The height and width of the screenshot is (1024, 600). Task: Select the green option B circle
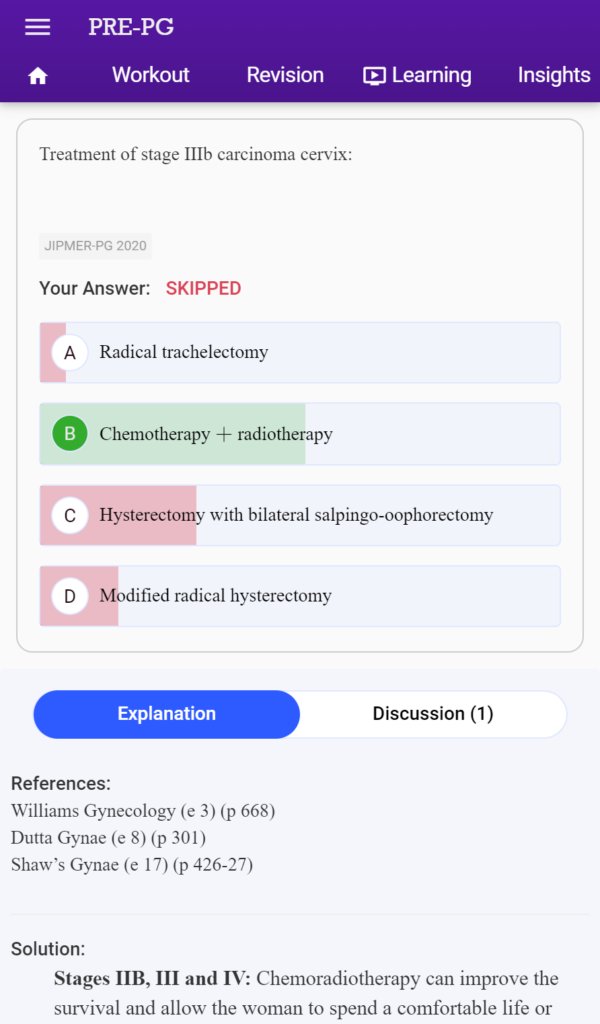pos(70,434)
